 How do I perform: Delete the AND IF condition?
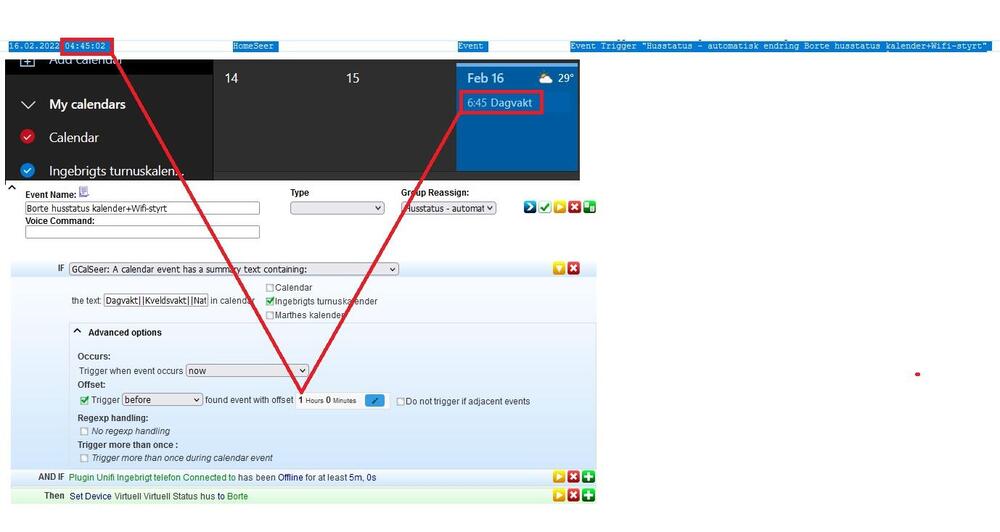573,477
